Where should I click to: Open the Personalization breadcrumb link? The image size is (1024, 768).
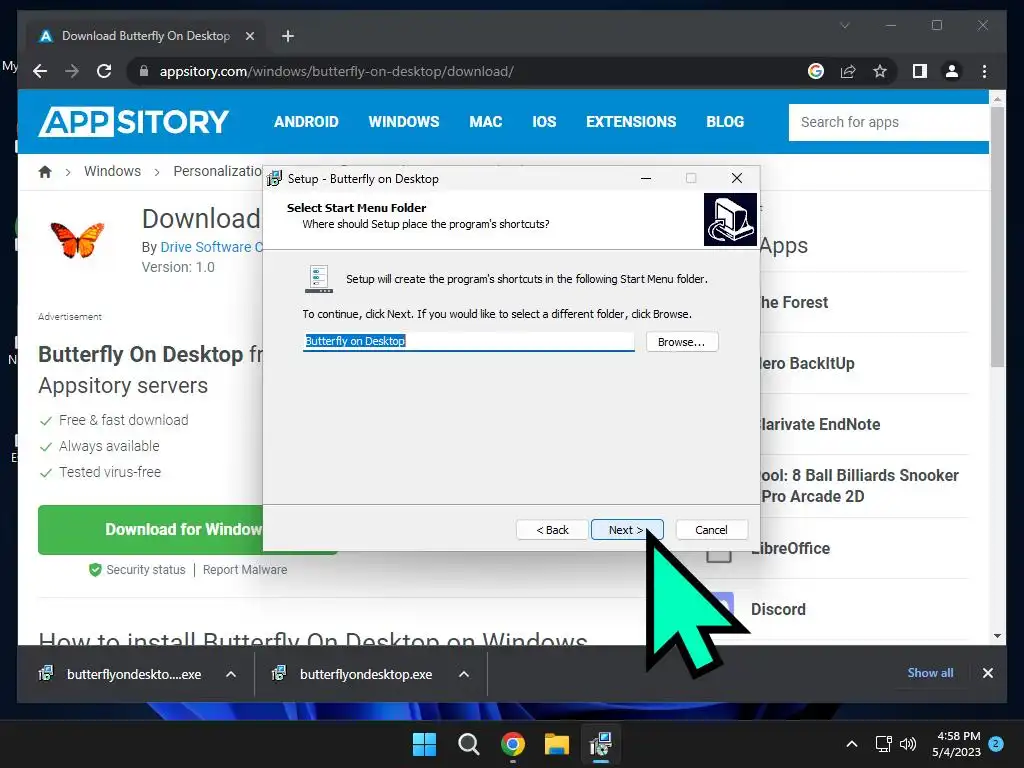click(217, 171)
